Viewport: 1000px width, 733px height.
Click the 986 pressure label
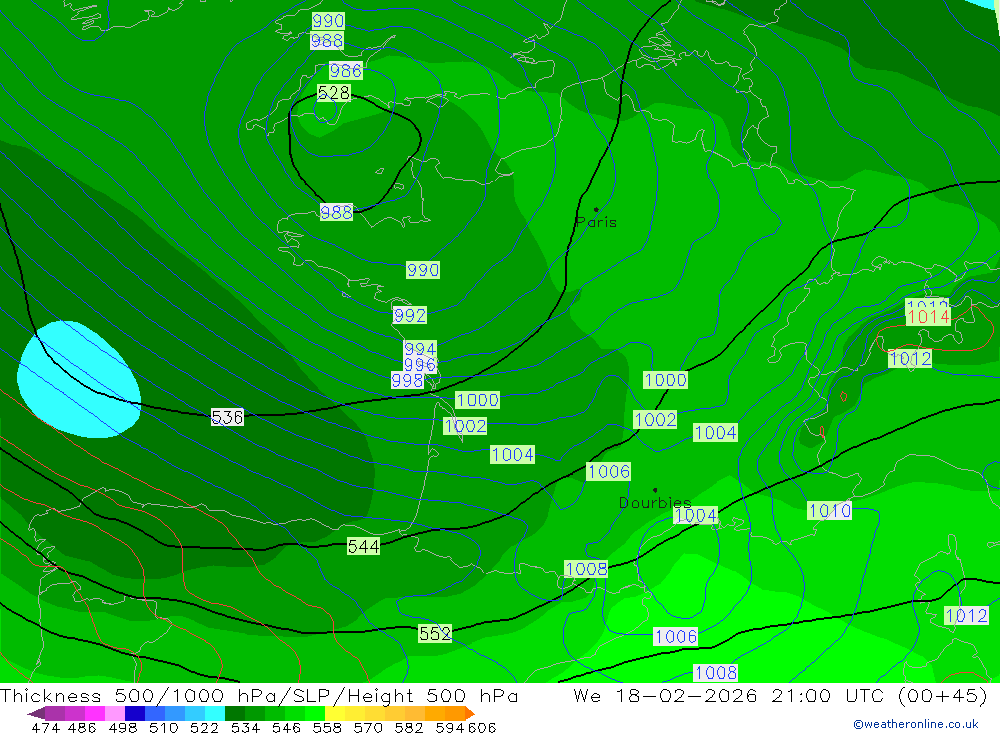click(346, 70)
